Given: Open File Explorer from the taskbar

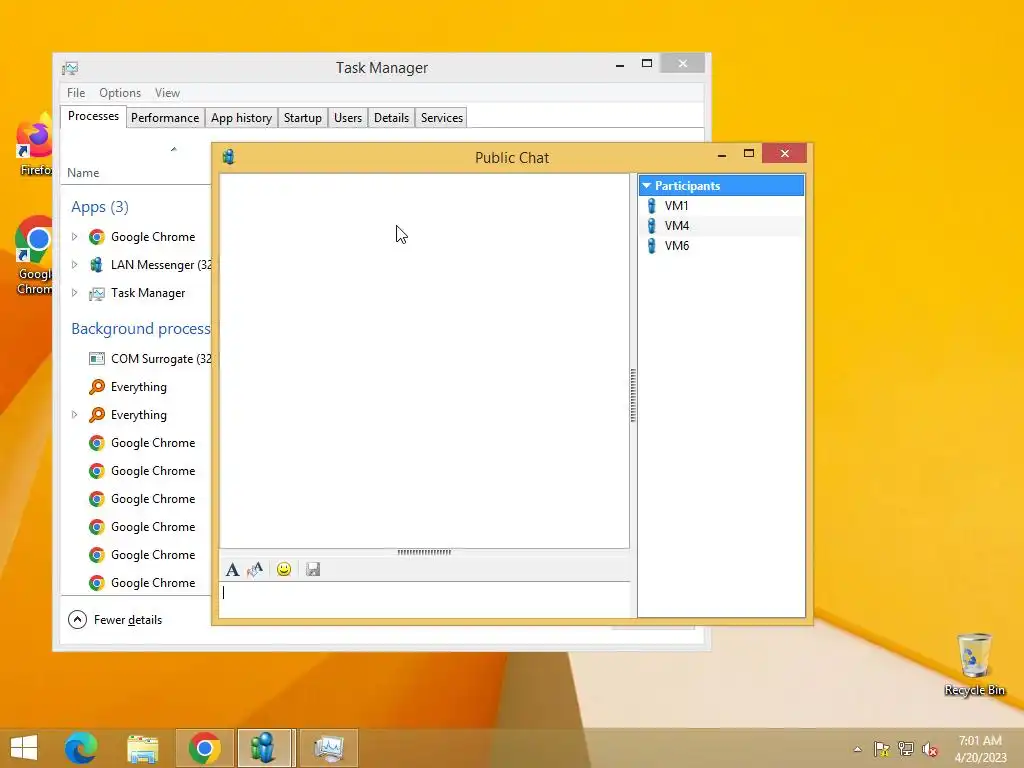Looking at the screenshot, I should (x=142, y=748).
